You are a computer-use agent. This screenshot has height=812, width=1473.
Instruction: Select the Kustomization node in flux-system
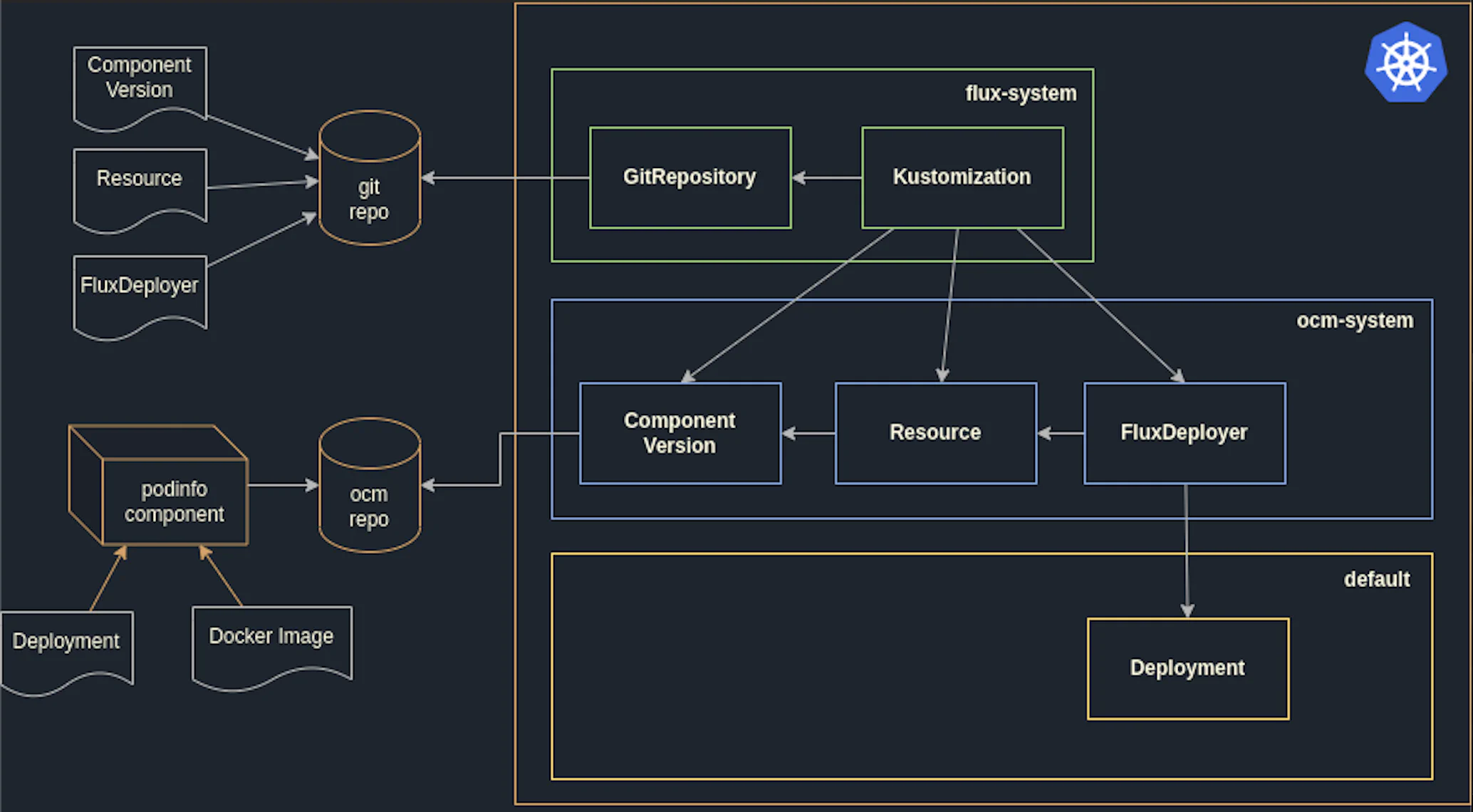tap(962, 177)
